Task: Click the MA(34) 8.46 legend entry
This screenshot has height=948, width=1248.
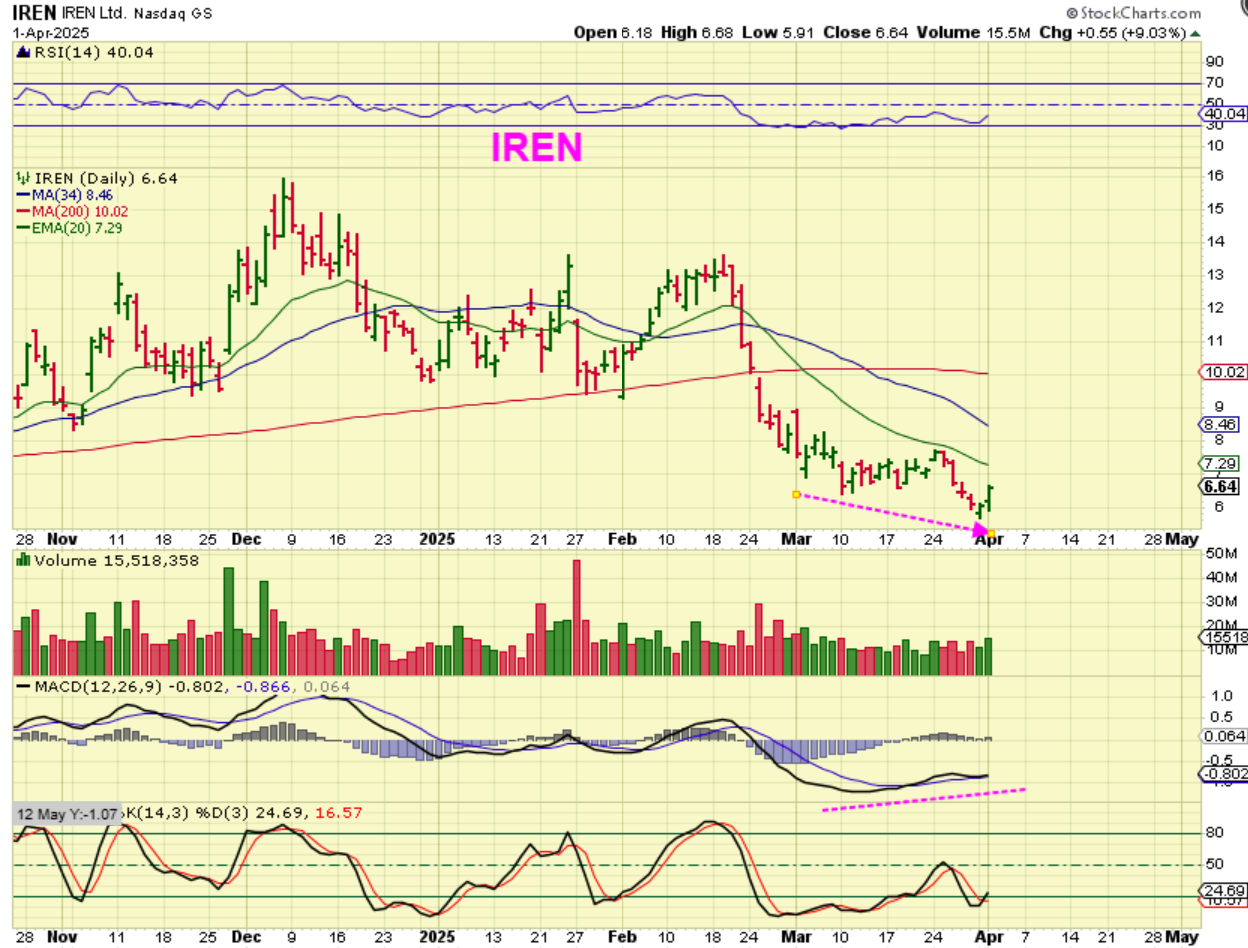Action: 64,195
